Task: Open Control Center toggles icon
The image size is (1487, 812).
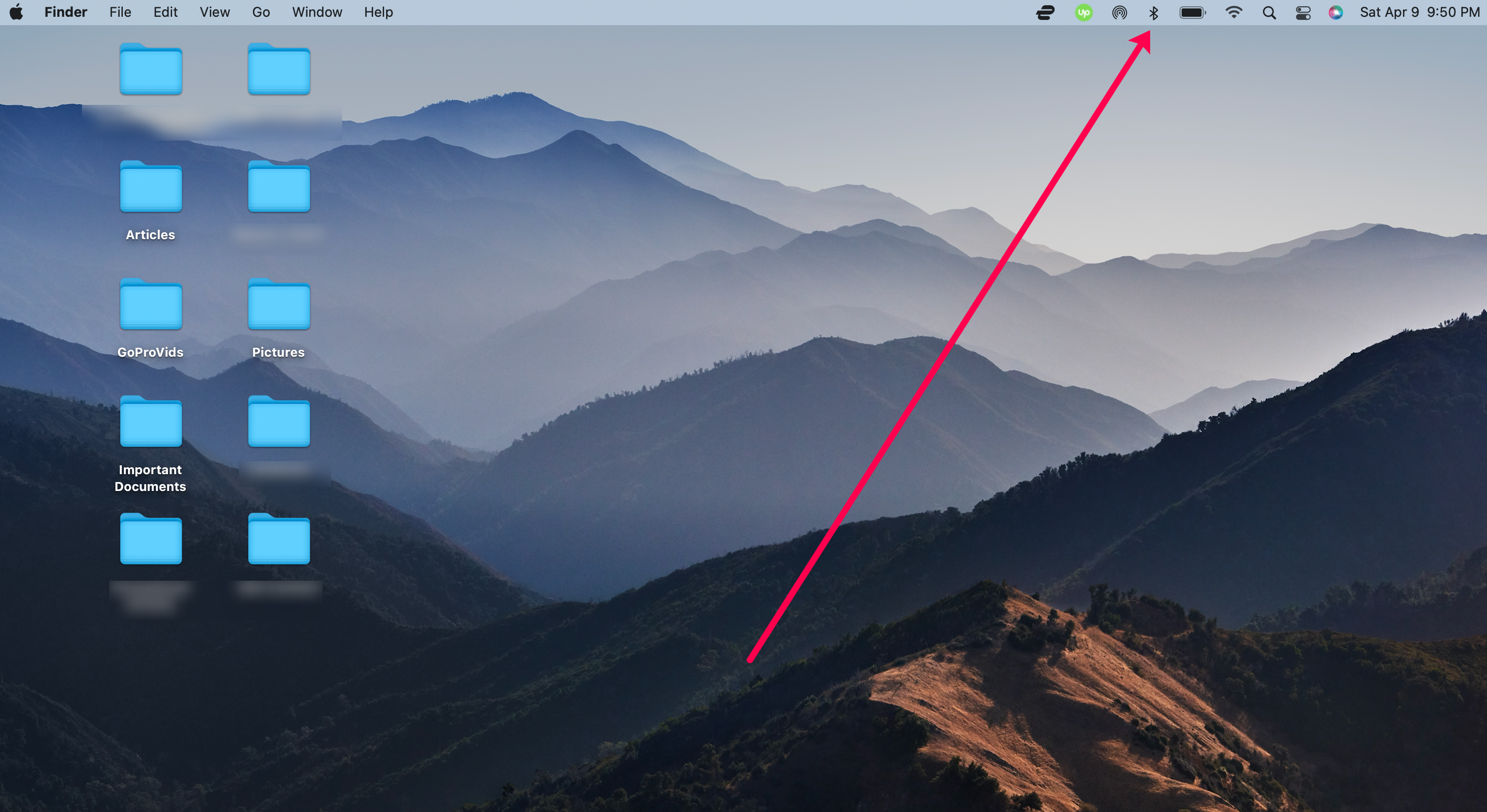Action: 1303,13
